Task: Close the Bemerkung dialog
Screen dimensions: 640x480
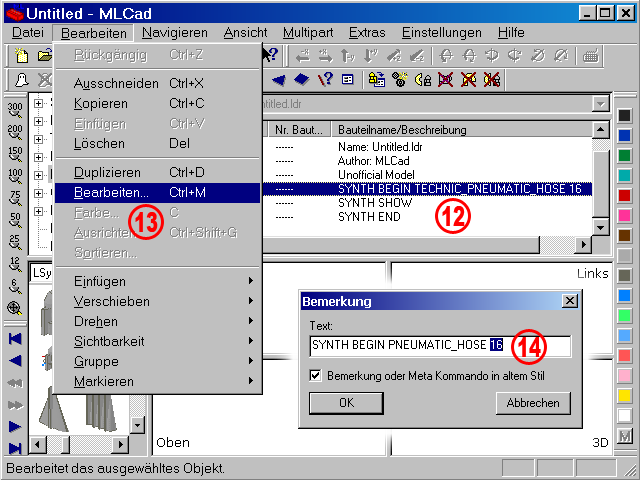Action: (570, 301)
